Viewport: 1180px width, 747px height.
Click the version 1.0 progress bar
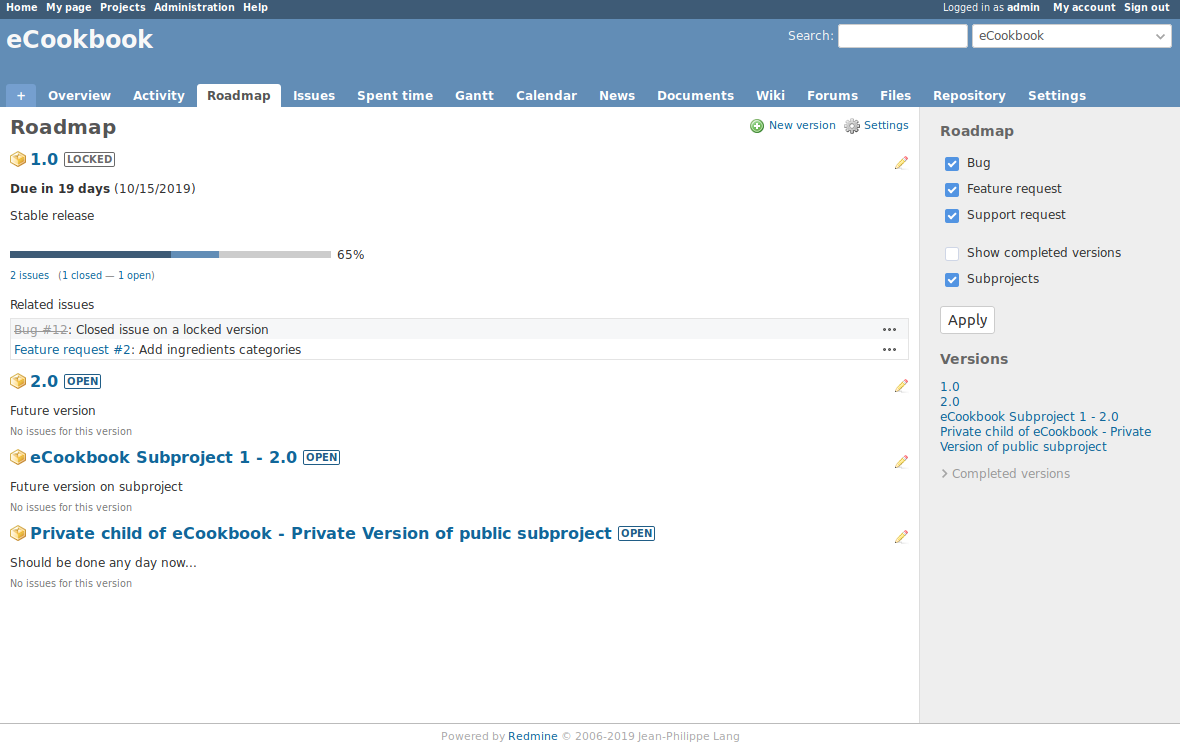(170, 254)
